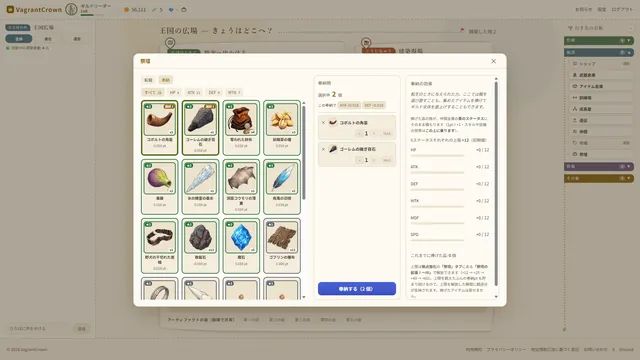The width and height of the screenshot is (640, 360).
Task: Select the blue magic crystal item card
Action: [241, 246]
